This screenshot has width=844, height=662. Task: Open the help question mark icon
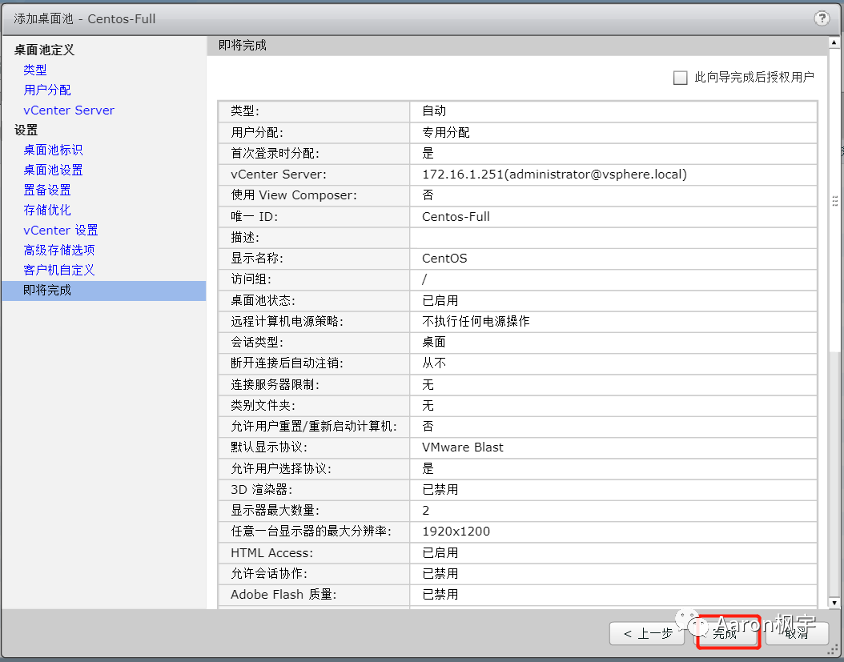pos(821,18)
